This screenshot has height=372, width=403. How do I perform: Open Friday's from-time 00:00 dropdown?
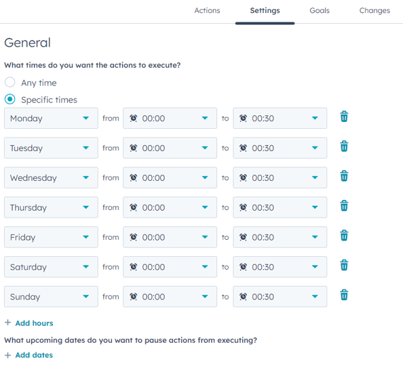(170, 237)
